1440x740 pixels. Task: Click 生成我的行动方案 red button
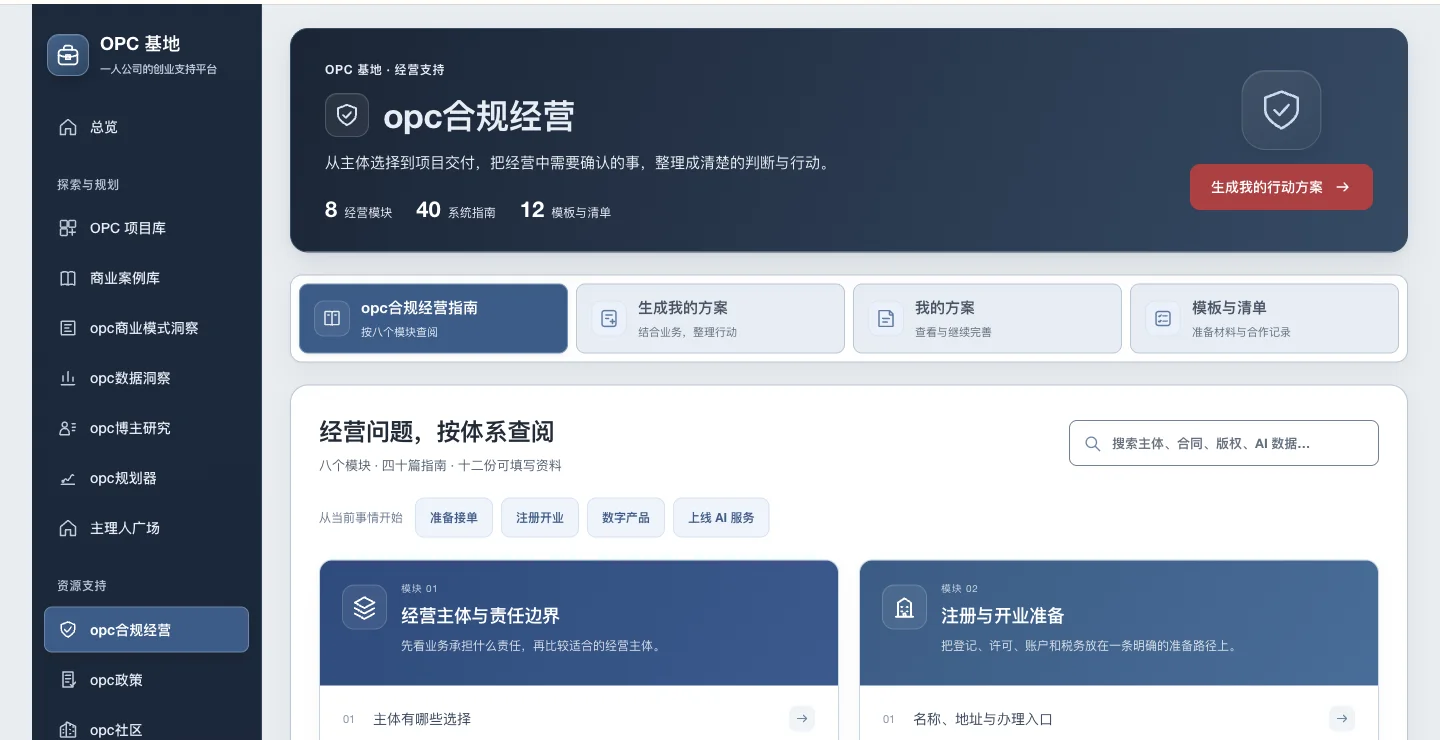[1281, 187]
